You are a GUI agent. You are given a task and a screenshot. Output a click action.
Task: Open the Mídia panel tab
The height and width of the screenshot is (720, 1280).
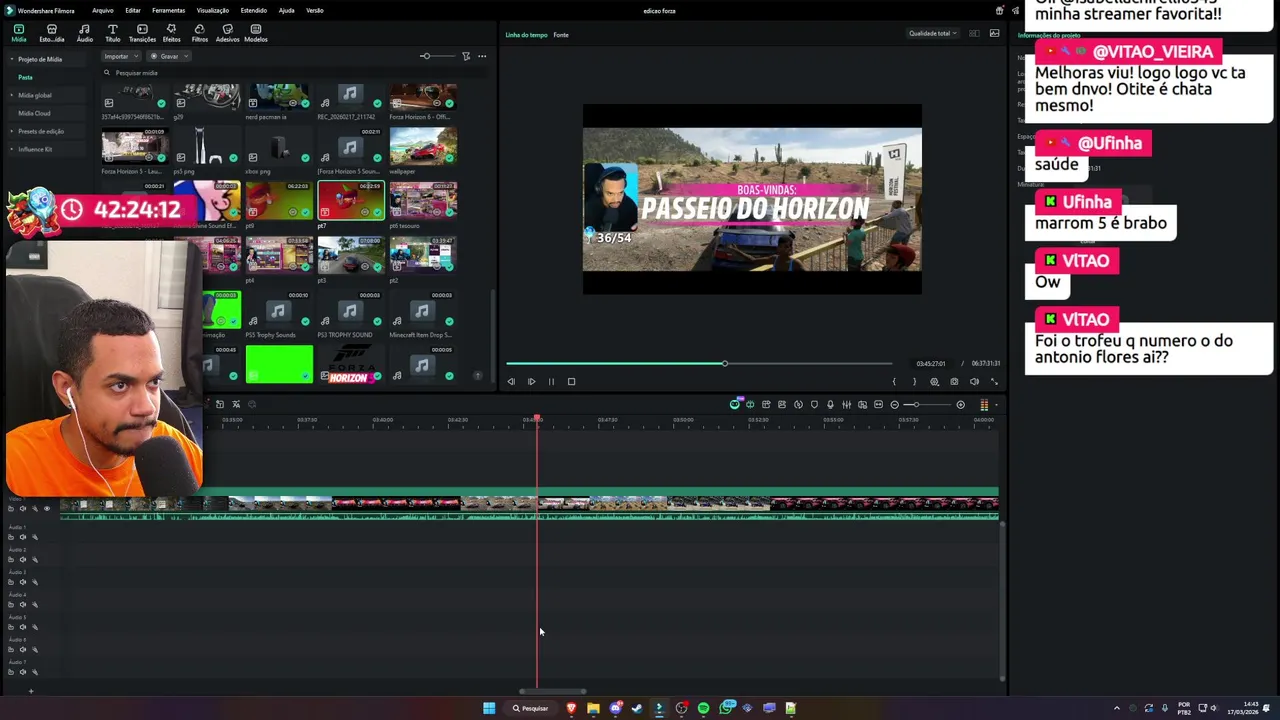tap(19, 33)
